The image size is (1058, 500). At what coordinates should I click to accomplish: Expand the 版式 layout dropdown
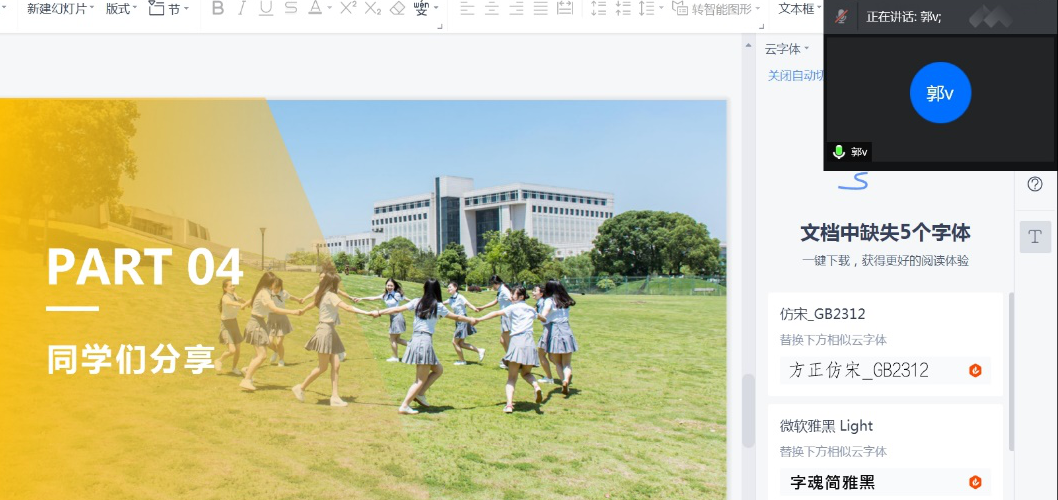[x=120, y=9]
